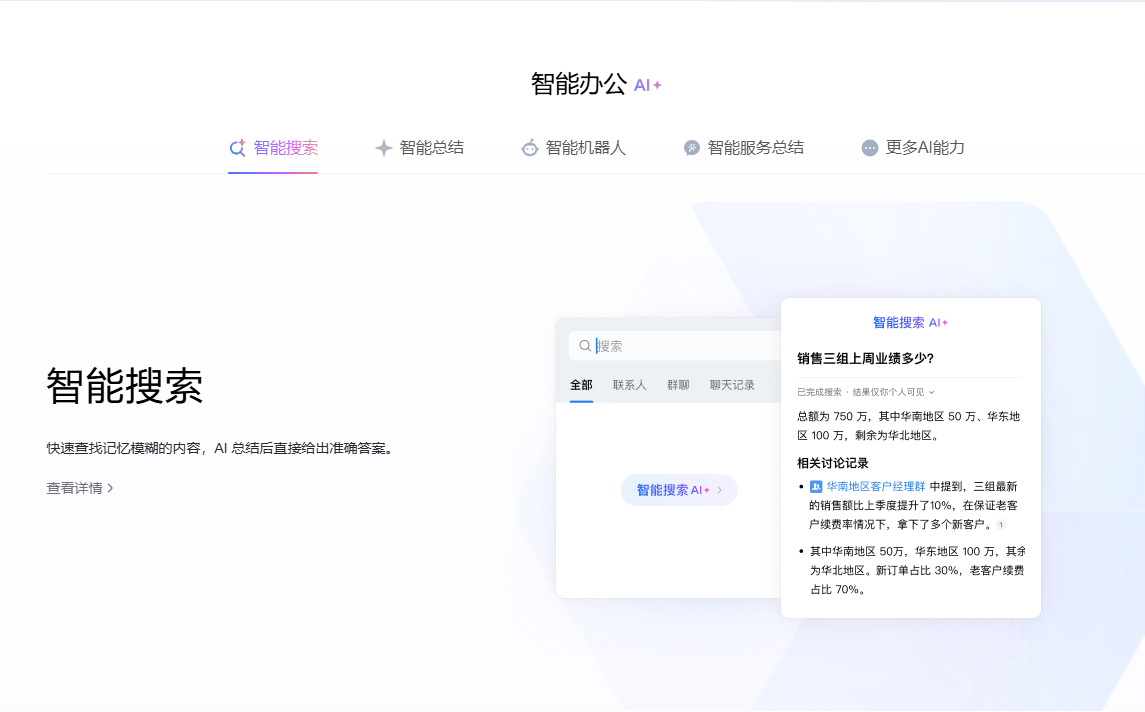Click the round icon beside 智能服务总结

point(692,148)
